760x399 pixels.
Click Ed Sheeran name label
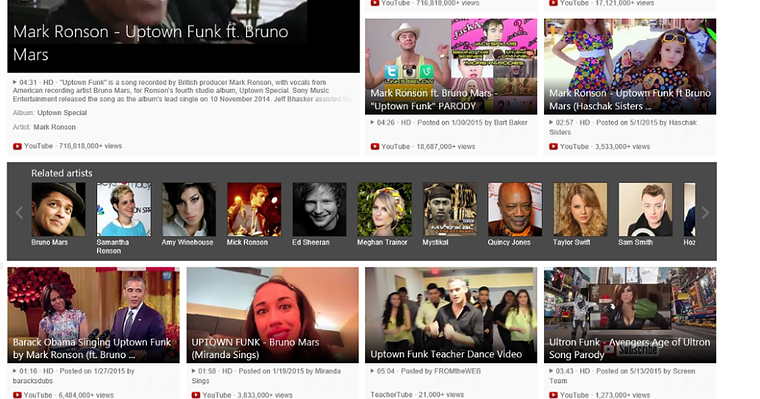point(311,242)
